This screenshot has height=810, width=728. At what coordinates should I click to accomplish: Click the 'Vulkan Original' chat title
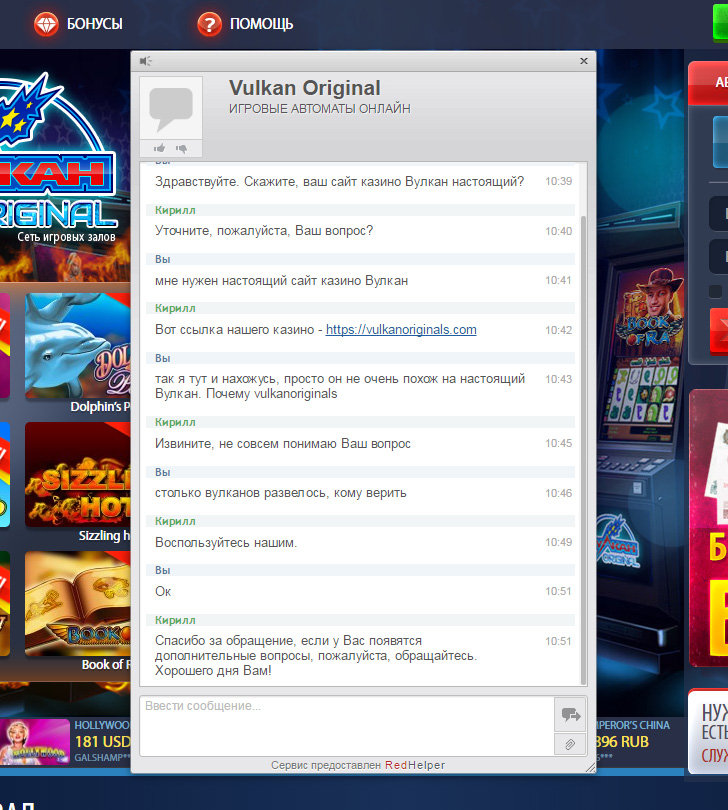(x=305, y=88)
